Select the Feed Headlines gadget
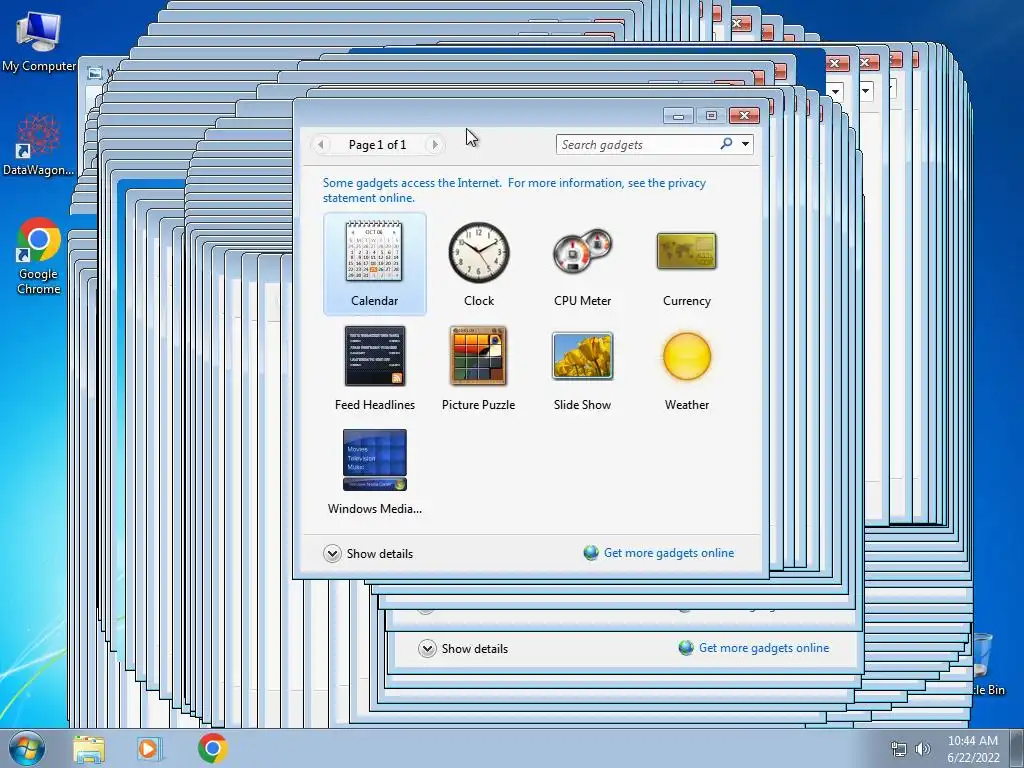Viewport: 1024px width, 768px height. (x=374, y=368)
